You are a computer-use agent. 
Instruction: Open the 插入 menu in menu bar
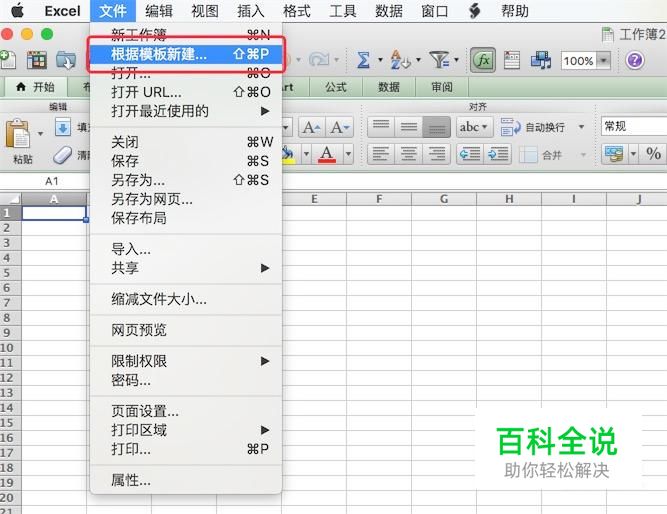coord(251,11)
